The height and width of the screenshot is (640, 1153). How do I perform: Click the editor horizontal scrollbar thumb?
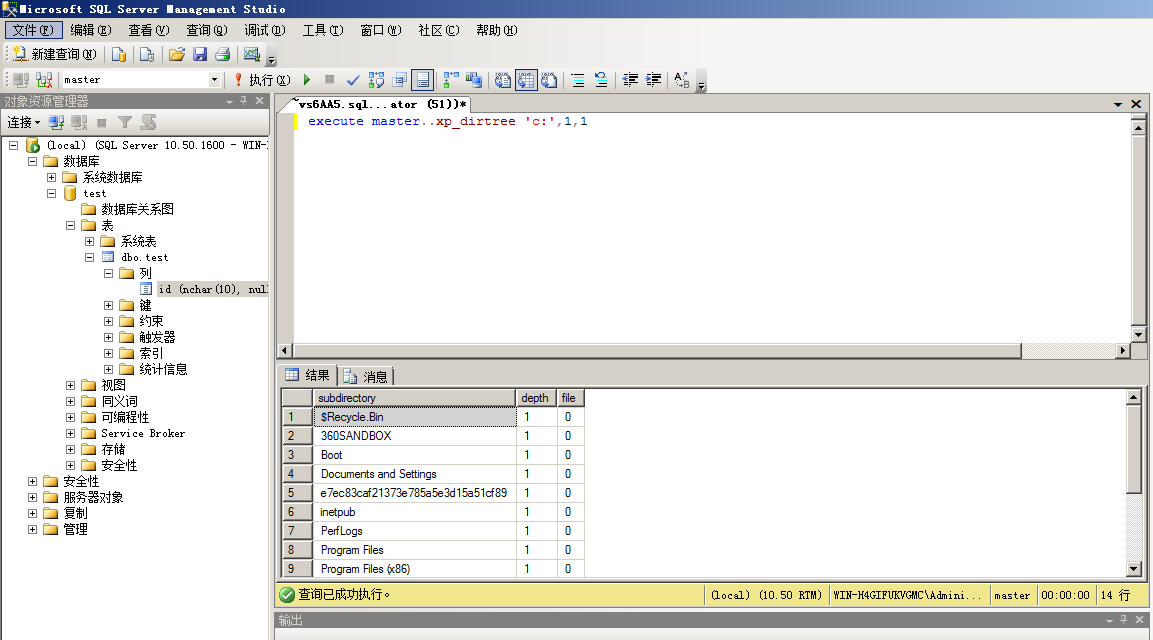[x=657, y=351]
